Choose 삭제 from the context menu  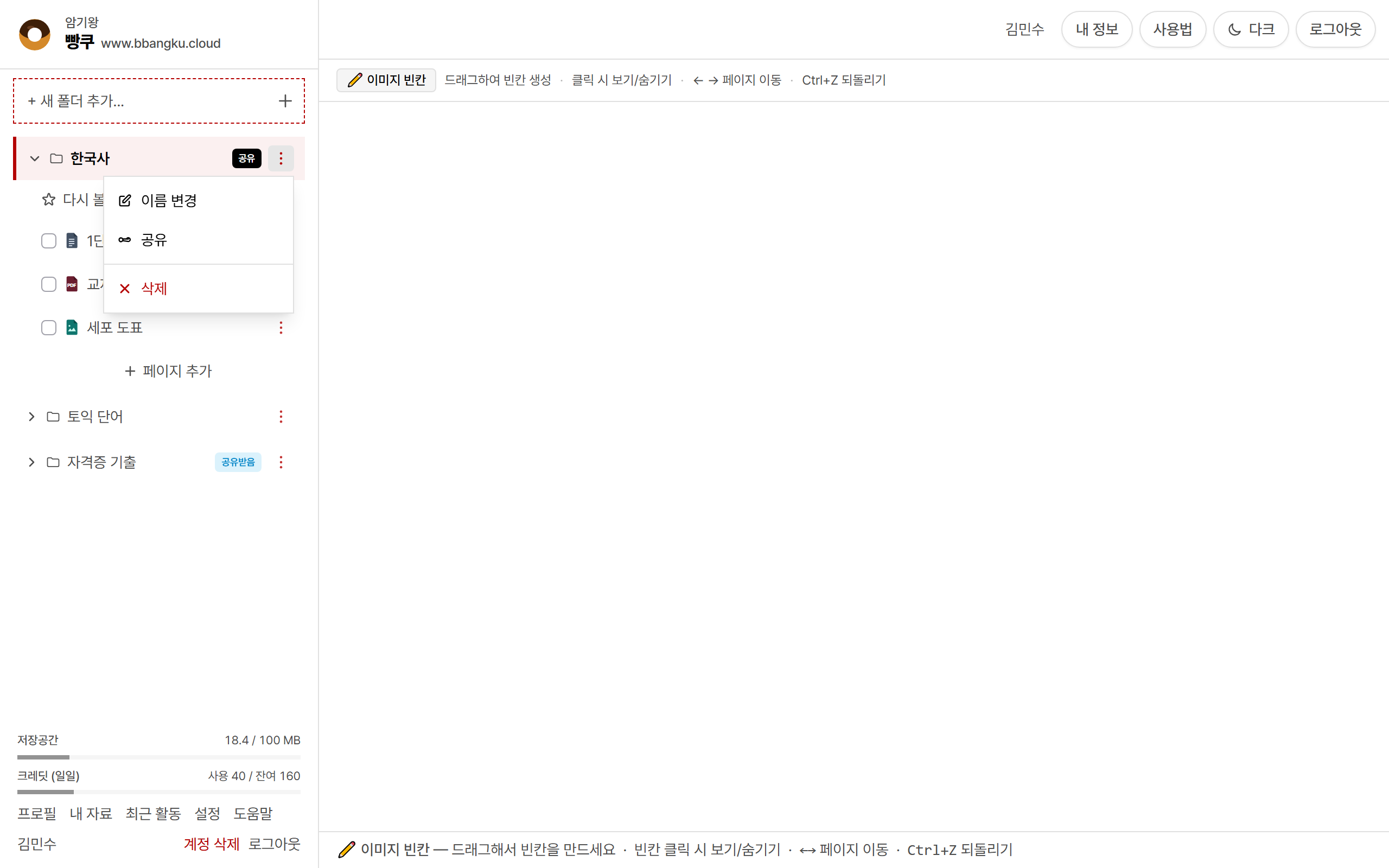point(199,288)
